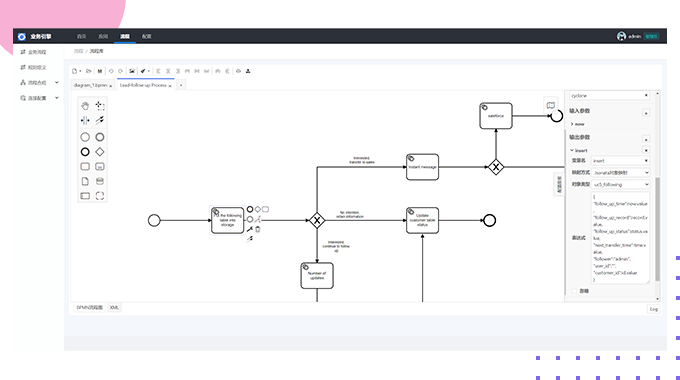Click the properties panel vertical scrollbar
Screen dimensions: 680x380
(x=657, y=229)
